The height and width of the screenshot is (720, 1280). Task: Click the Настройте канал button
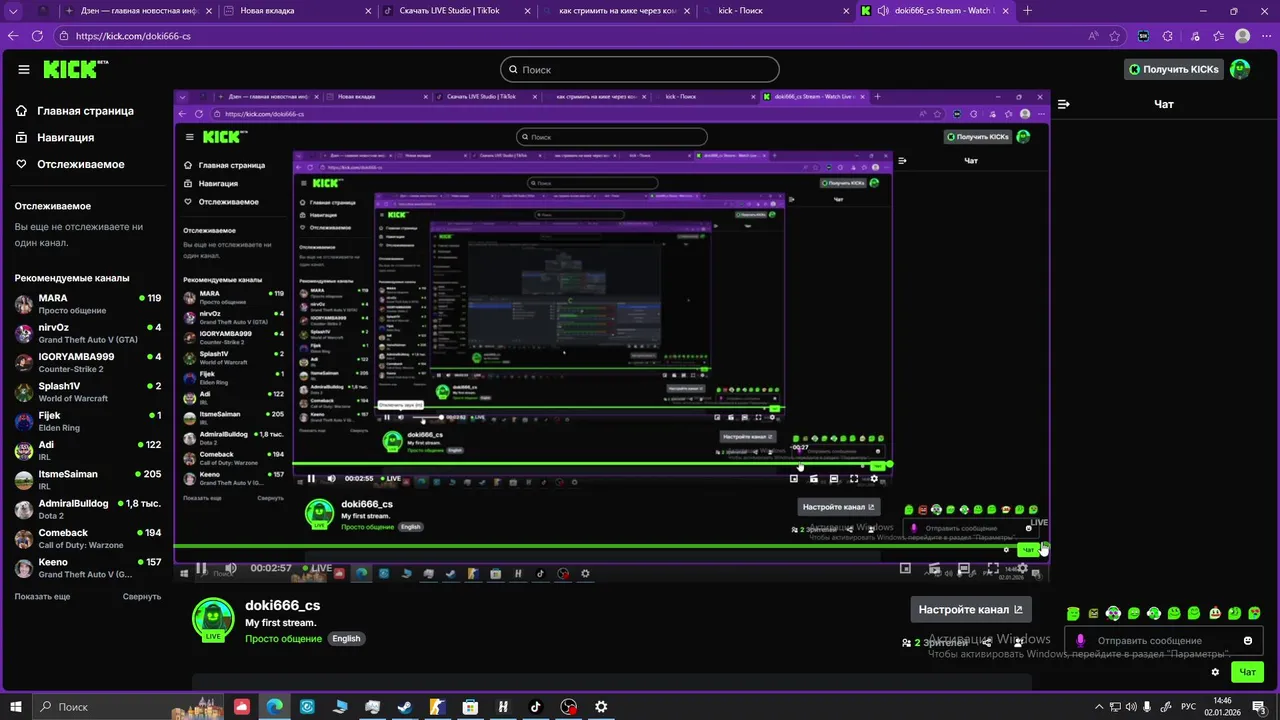point(971,609)
